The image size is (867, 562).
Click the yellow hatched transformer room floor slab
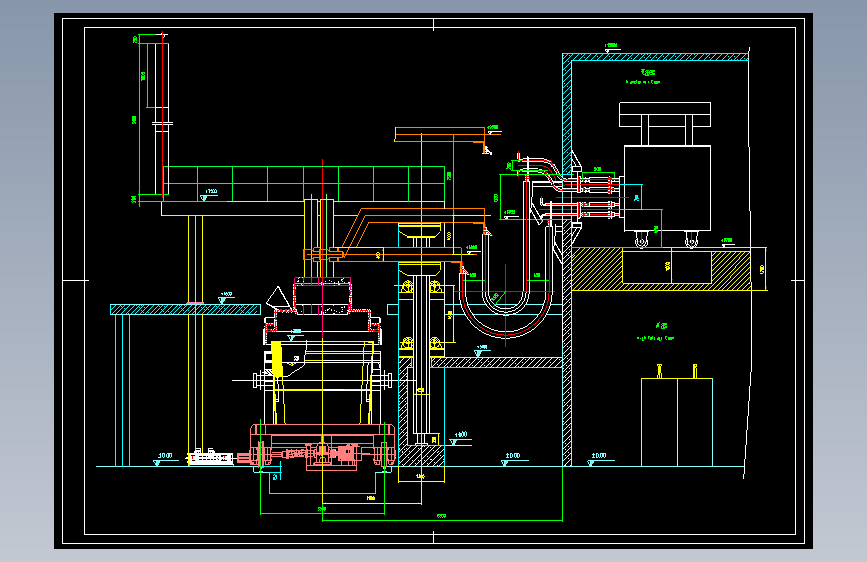pos(661,269)
